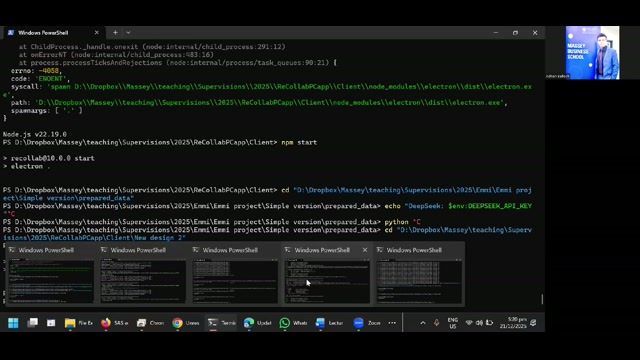Select the third Windows PowerShell preview thumbnail
Viewport: 640px width, 360px height.
coord(235,275)
